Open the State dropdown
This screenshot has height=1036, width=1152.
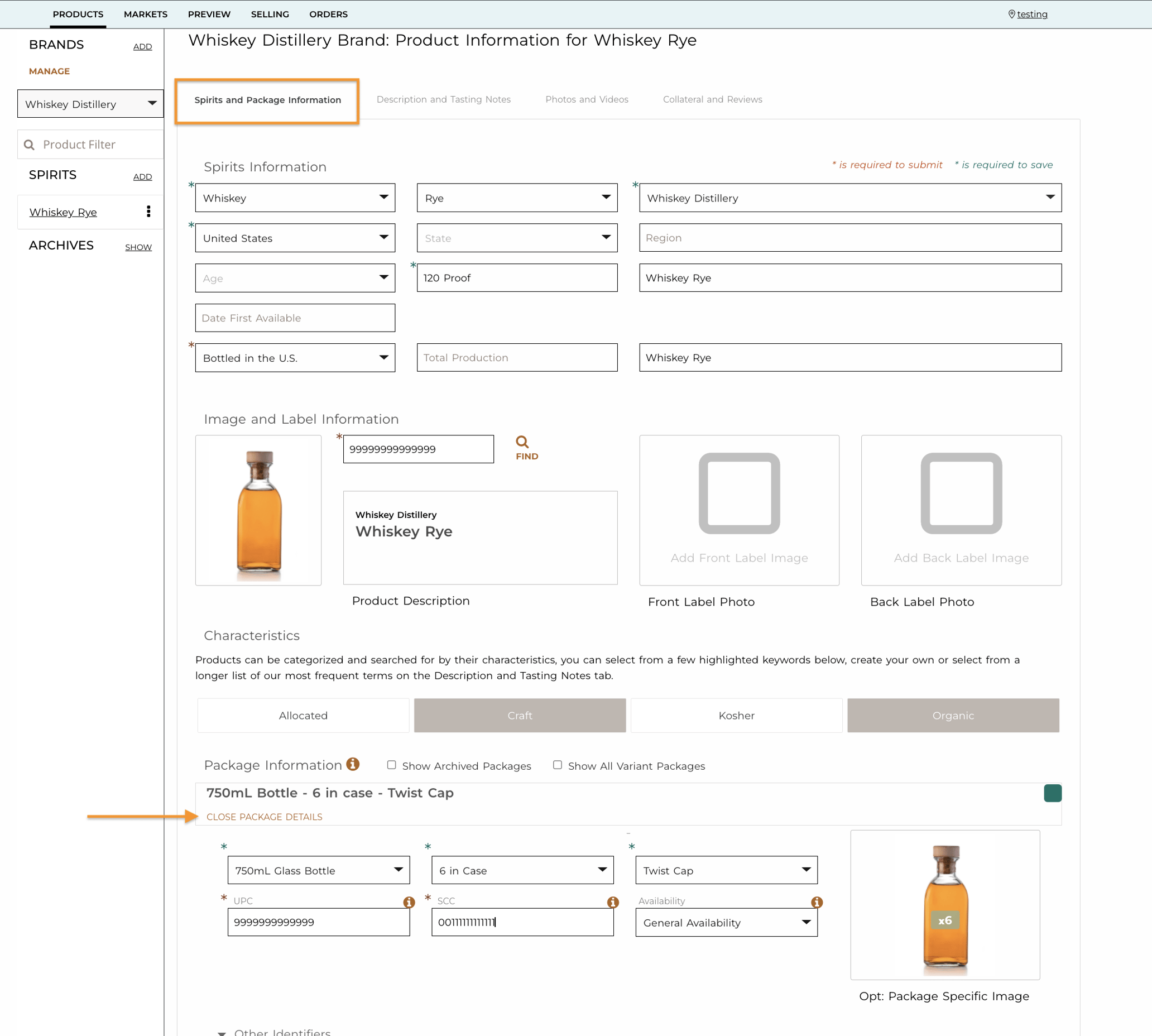click(x=517, y=238)
